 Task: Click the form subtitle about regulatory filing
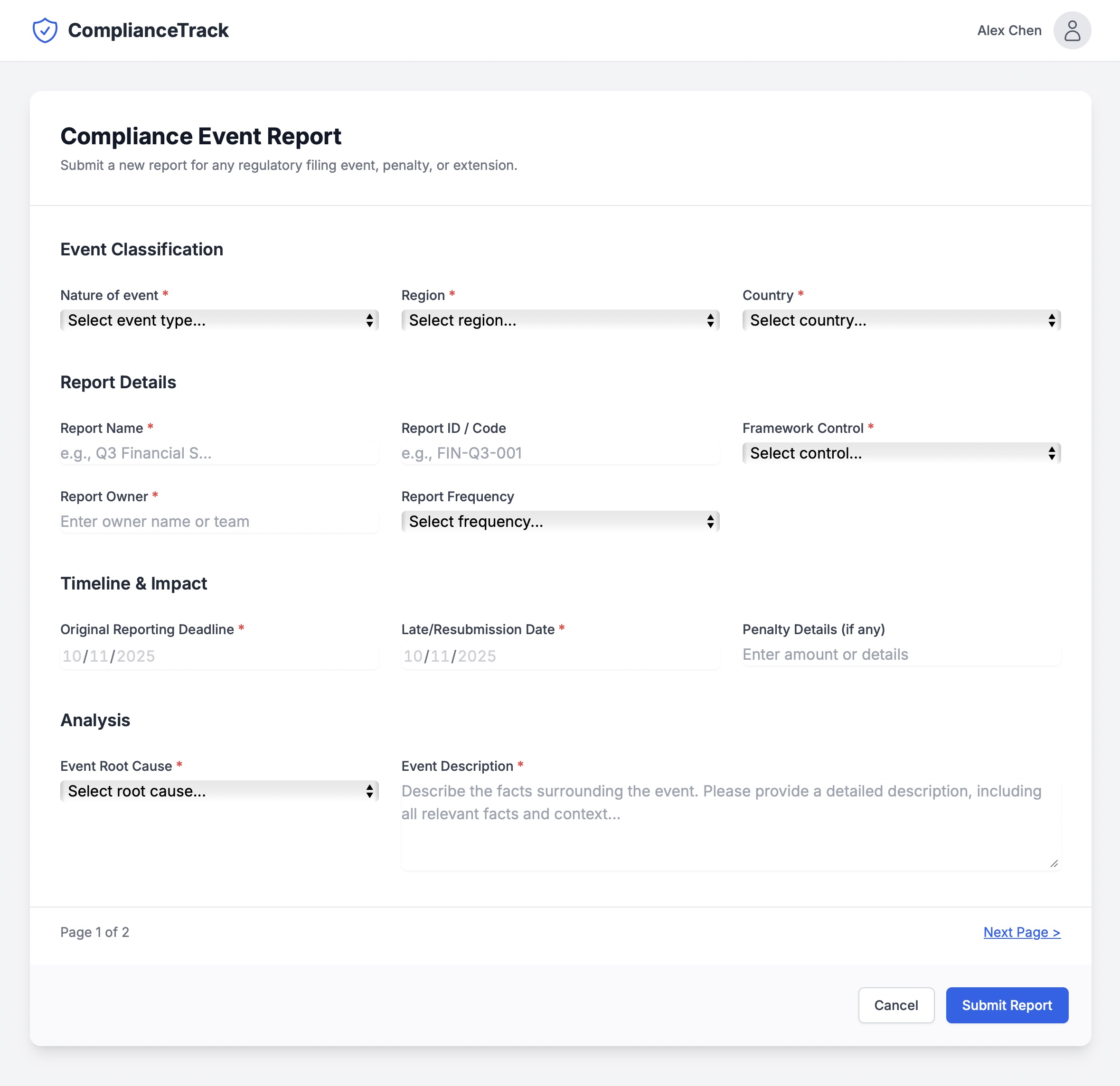(289, 165)
